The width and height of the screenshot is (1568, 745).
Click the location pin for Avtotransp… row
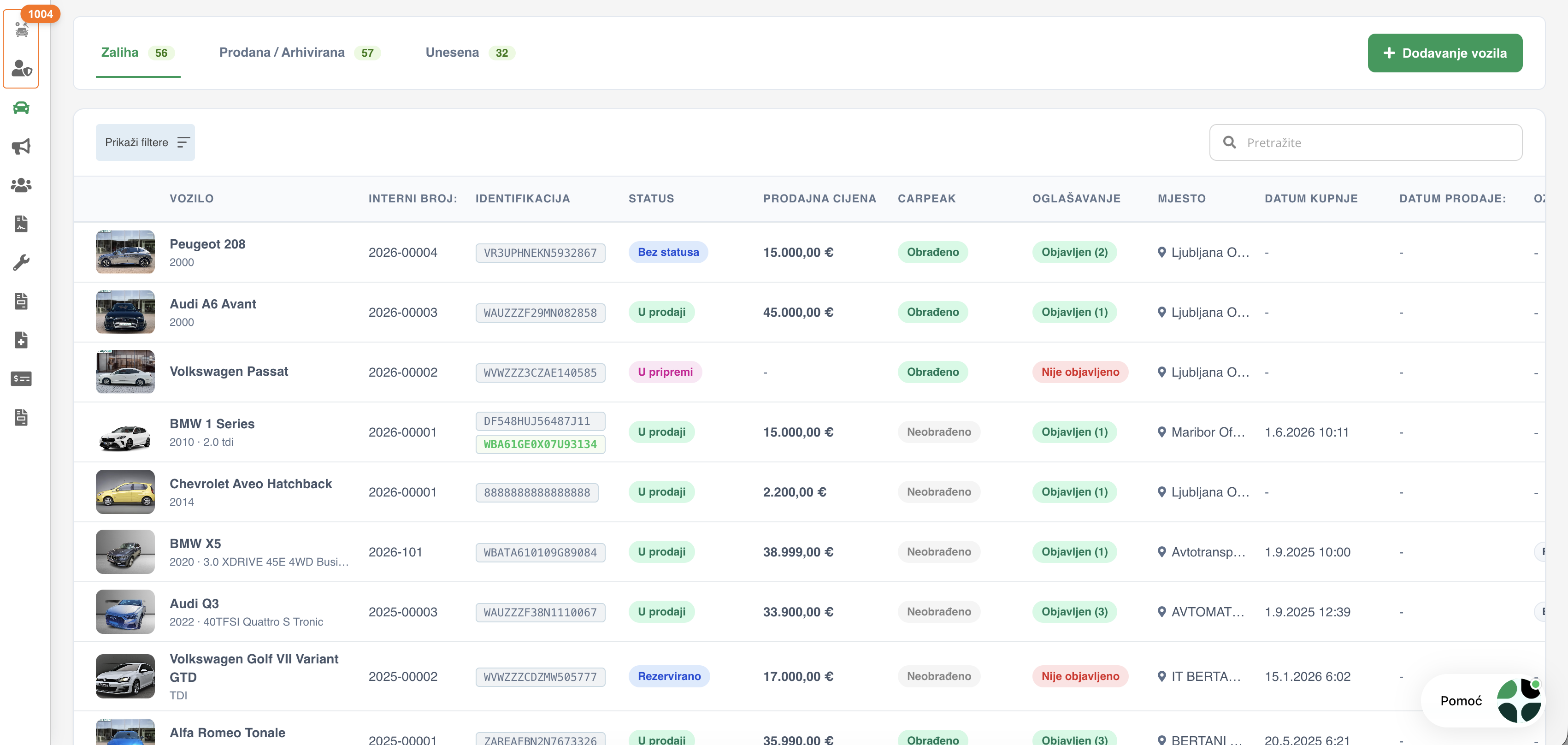(x=1161, y=552)
